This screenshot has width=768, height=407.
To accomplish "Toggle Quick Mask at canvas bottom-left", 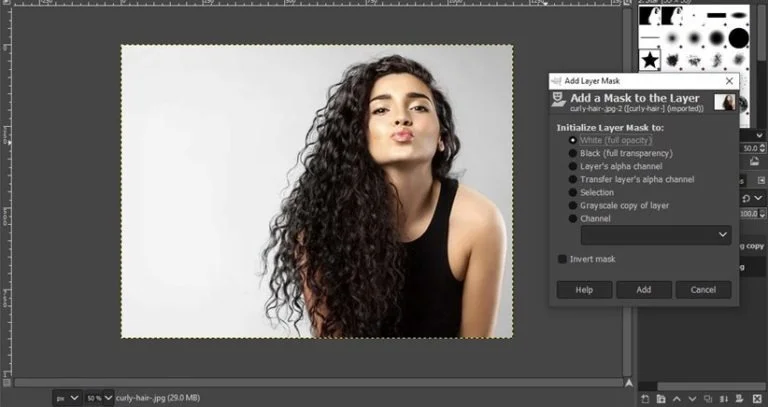I will pyautogui.click(x=6, y=382).
